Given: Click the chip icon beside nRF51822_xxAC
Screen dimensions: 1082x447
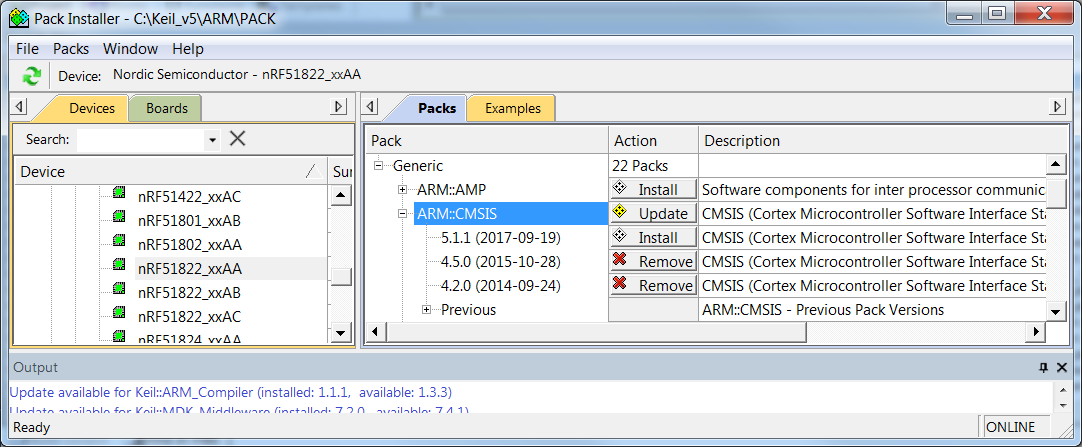Looking at the screenshot, I should (119, 312).
